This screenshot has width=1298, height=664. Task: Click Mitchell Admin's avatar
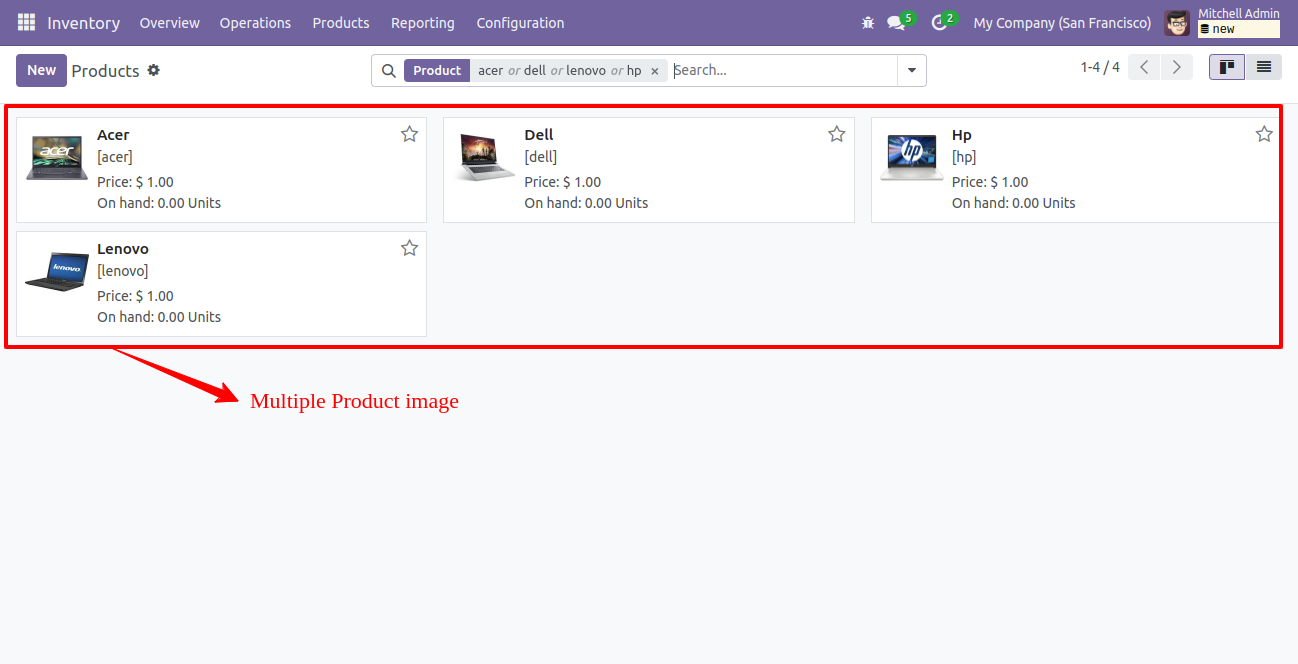(1178, 22)
